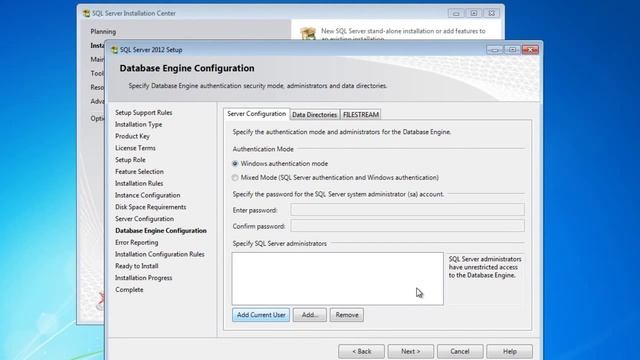640x360 pixels.
Task: Cancel the SQL Server setup
Action: click(x=460, y=351)
